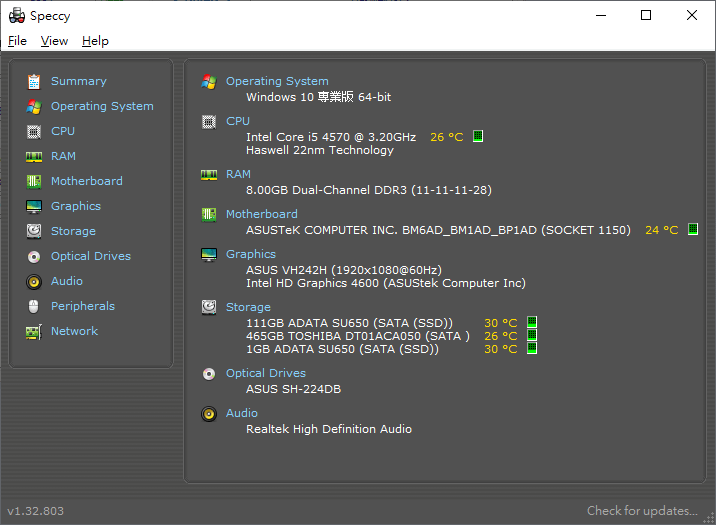Click the Graphics monitor icon in sidebar
Screen dimensions: 716x525
tap(34, 206)
